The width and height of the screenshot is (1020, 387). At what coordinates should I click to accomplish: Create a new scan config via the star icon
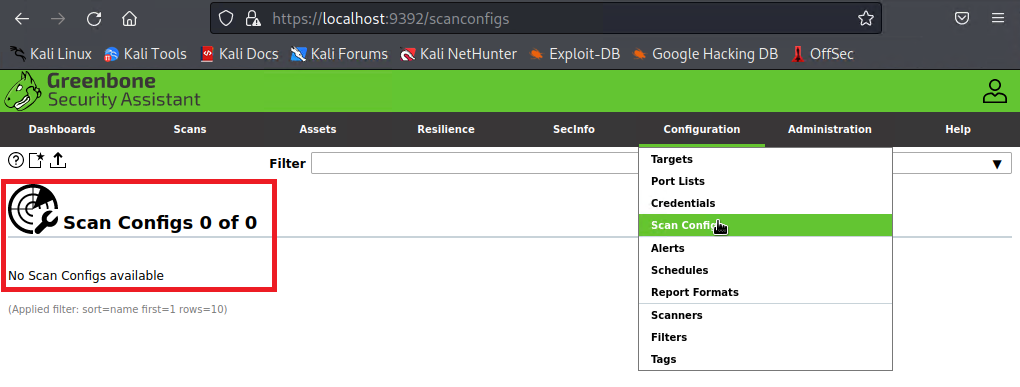[x=36, y=160]
